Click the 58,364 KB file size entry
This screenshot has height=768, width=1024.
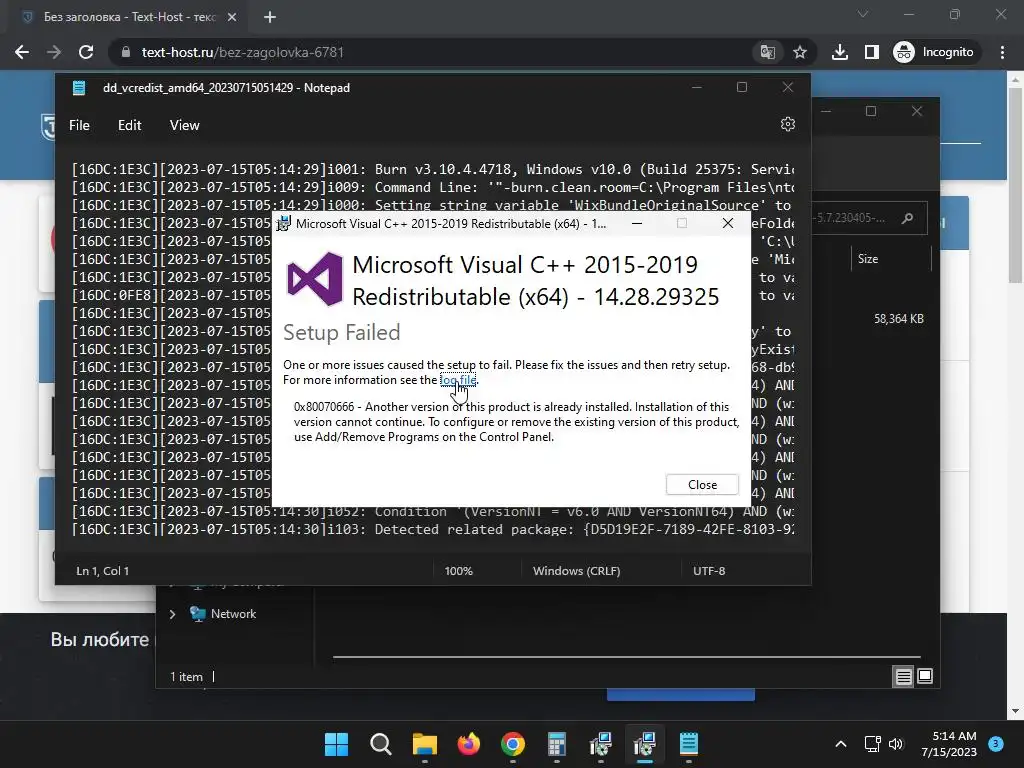[899, 319]
